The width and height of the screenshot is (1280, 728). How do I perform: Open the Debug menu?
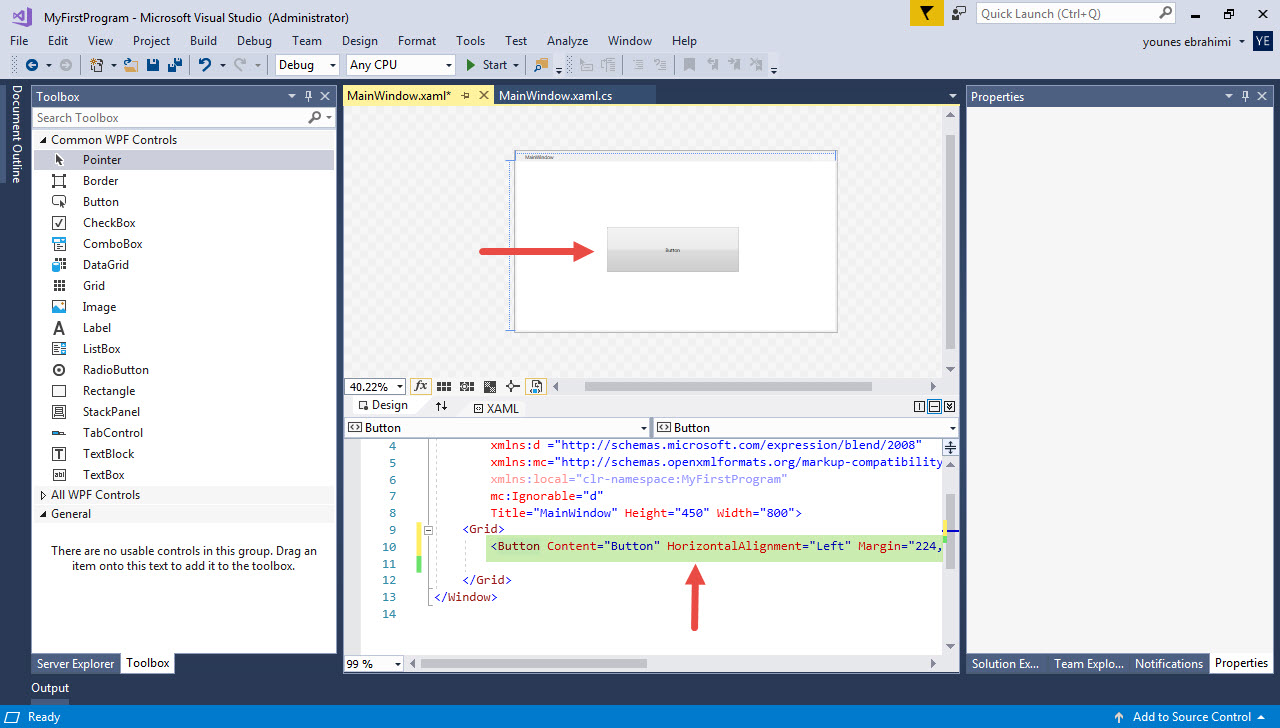pyautogui.click(x=254, y=41)
